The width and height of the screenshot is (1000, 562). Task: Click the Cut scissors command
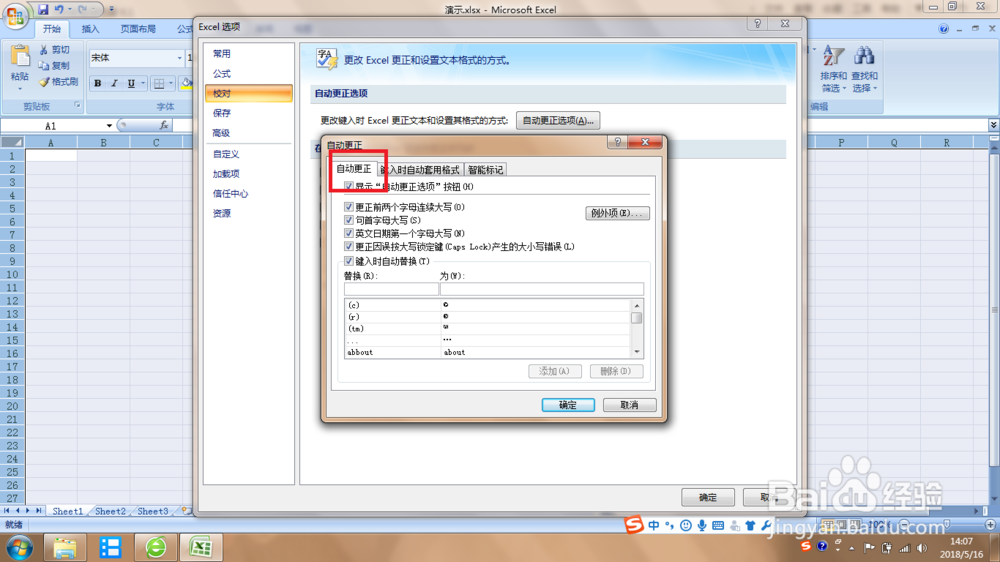point(55,50)
